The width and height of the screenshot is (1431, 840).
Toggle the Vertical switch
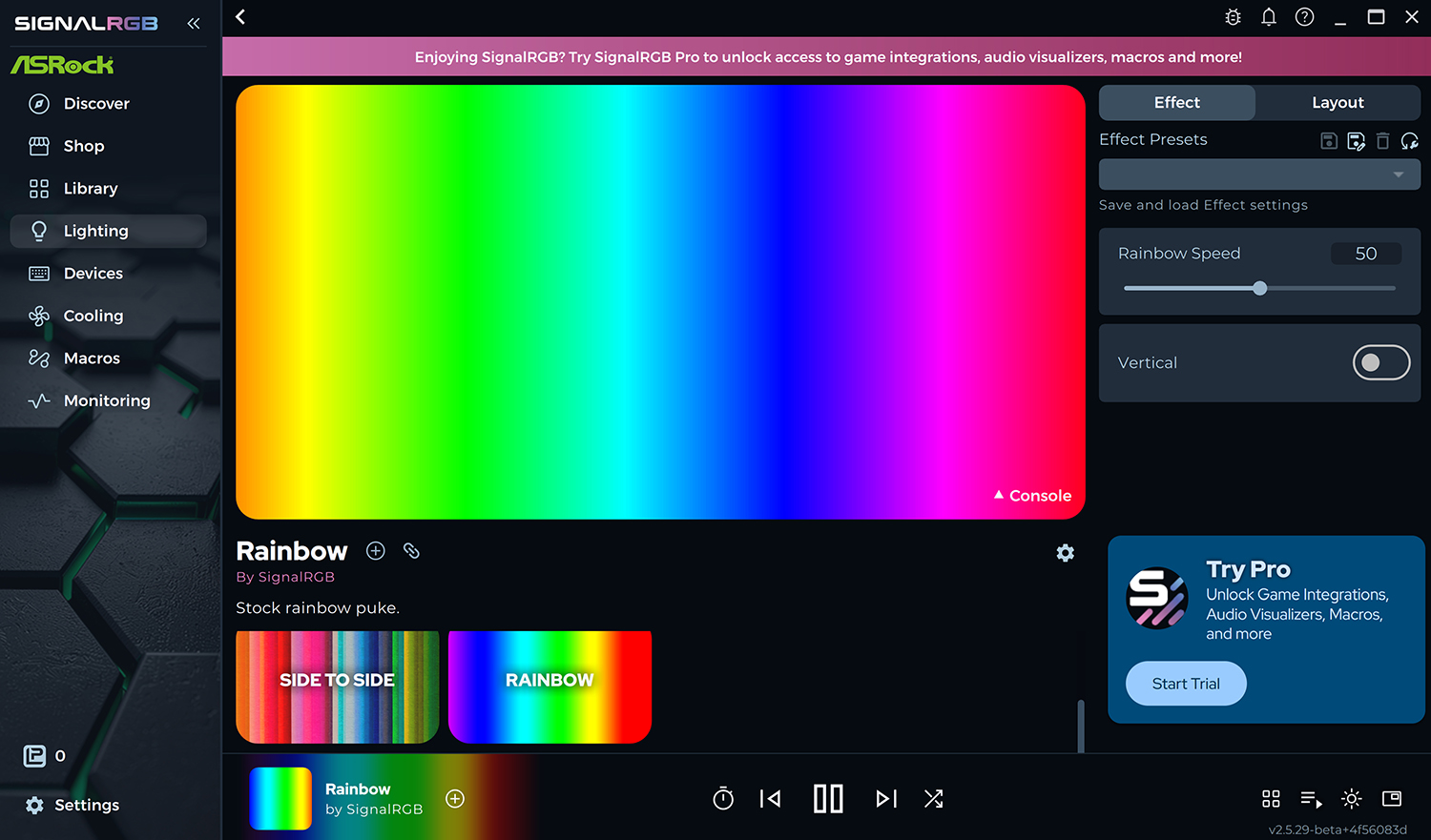[1381, 362]
